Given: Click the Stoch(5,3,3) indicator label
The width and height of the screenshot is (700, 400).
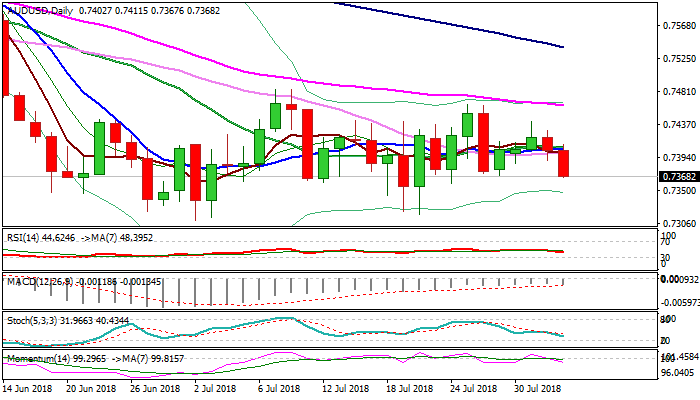Looking at the screenshot, I should point(32,319).
